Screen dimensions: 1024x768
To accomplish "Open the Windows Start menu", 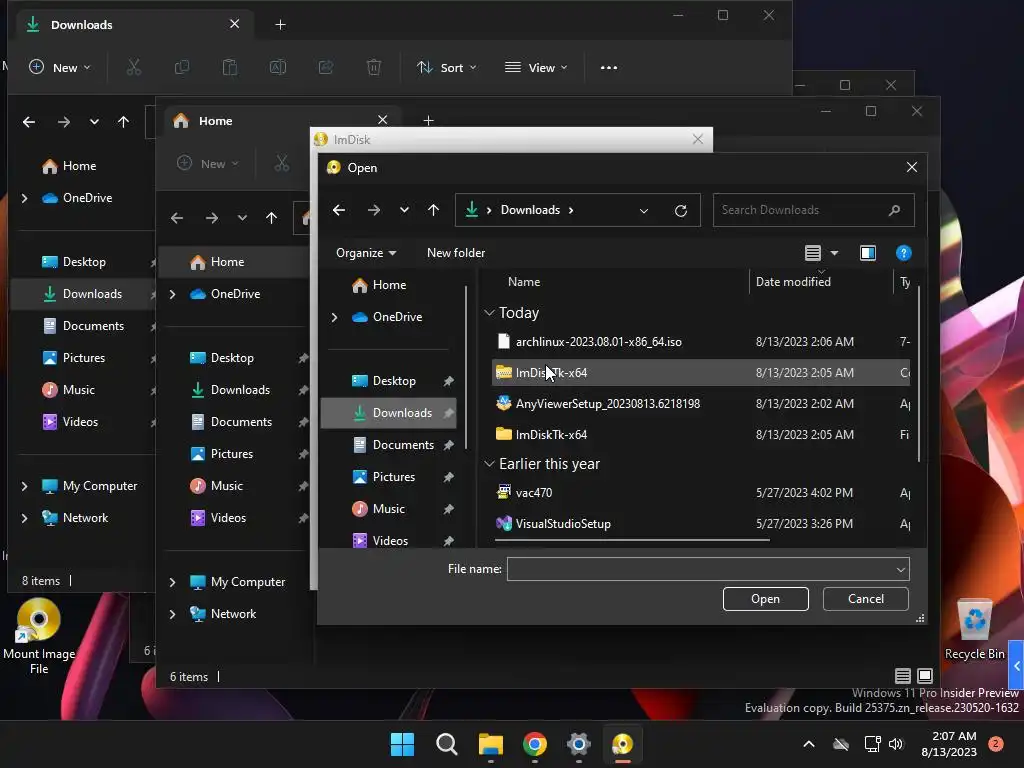I will click(402, 744).
